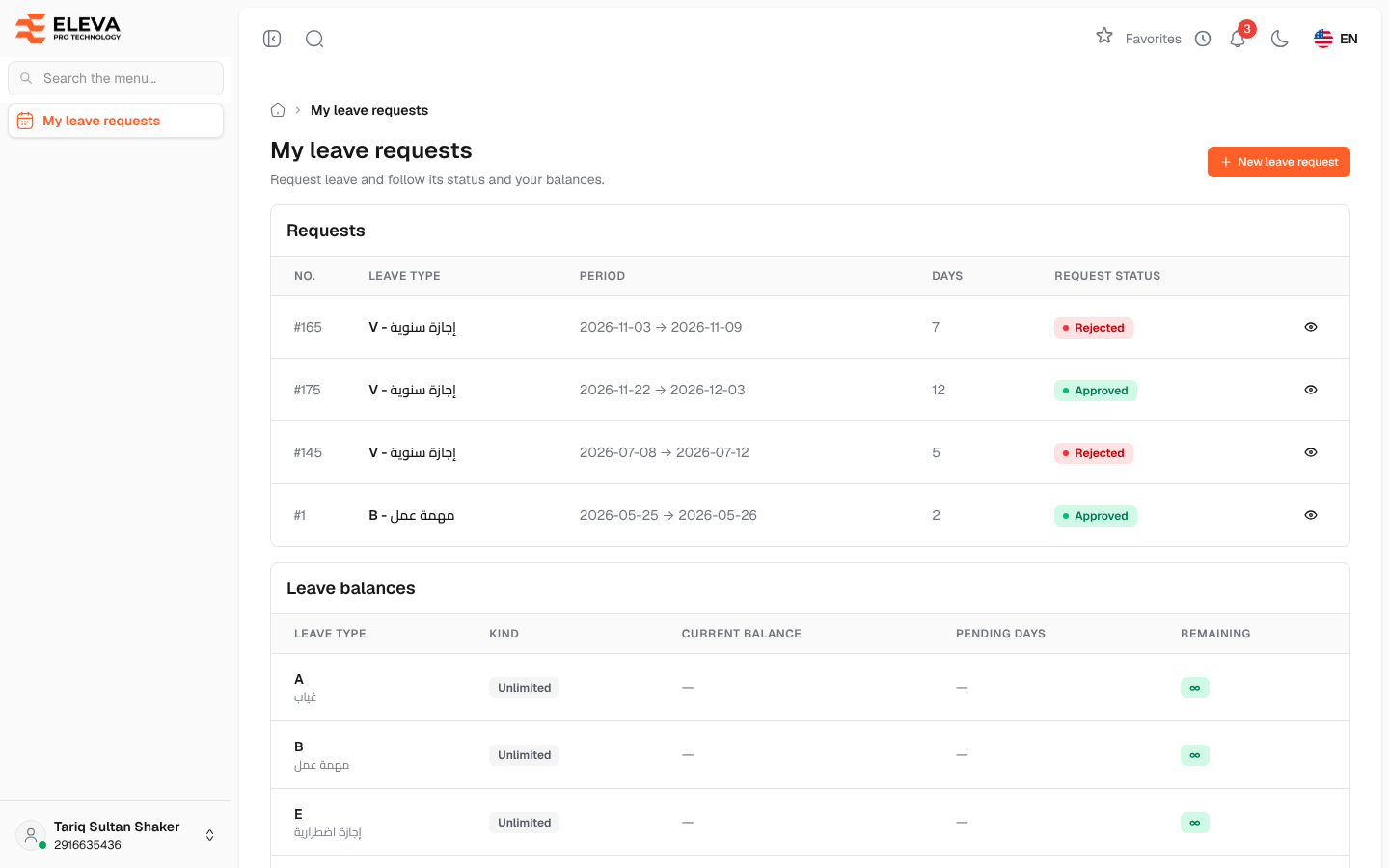
Task: Collapse the sidebar panel icon
Action: 272,39
